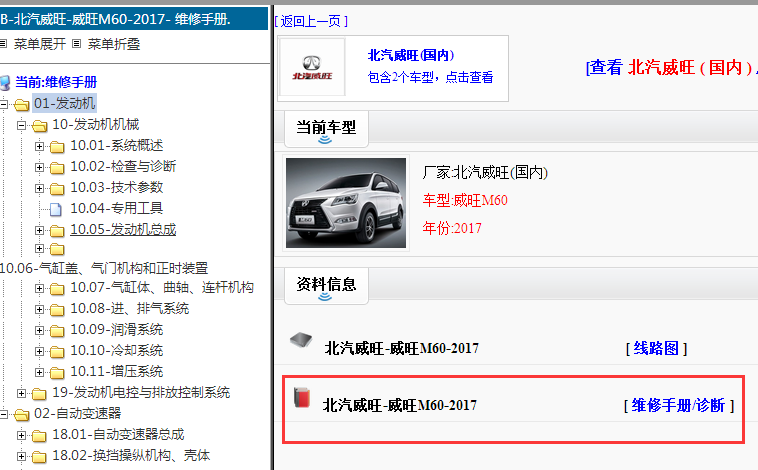Image resolution: width=758 pixels, height=470 pixels.
Task: Switch to the 当前车型 tab
Action: [x=326, y=129]
